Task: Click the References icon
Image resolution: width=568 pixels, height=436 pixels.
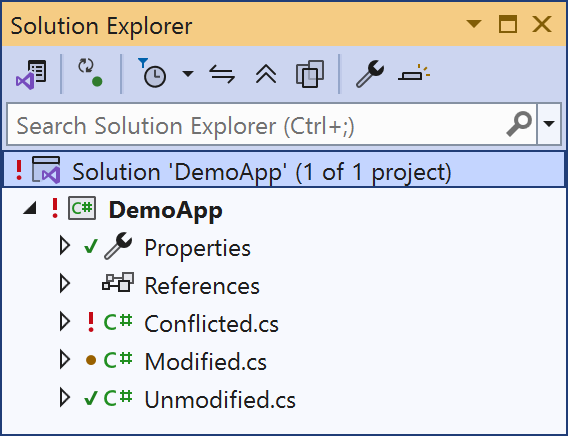Action: coord(118,282)
